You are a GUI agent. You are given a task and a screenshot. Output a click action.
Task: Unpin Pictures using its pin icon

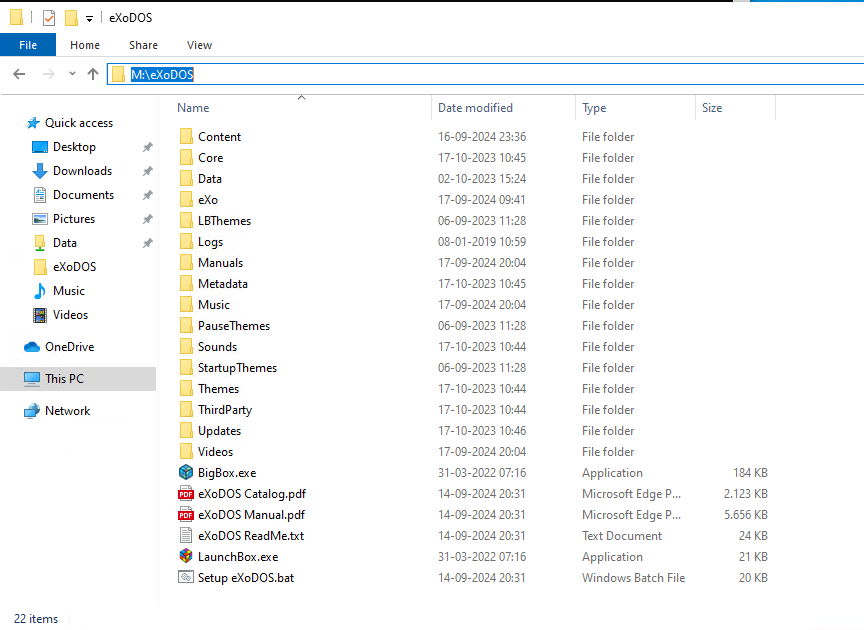tap(148, 219)
